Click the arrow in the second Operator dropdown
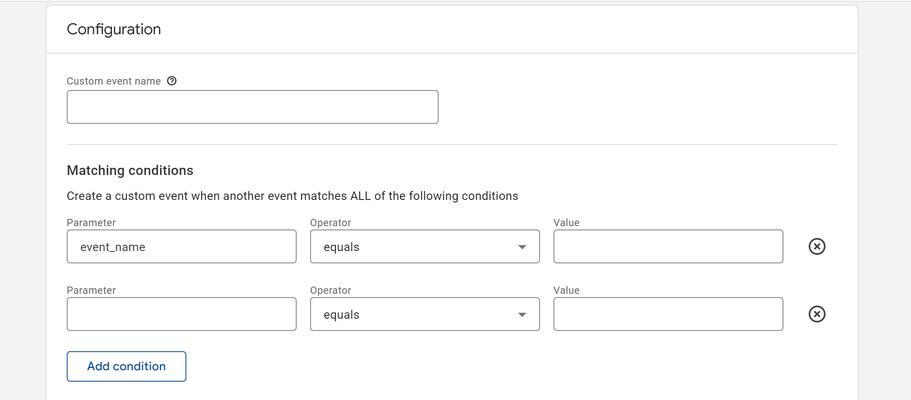Image resolution: width=911 pixels, height=400 pixels. click(x=522, y=315)
